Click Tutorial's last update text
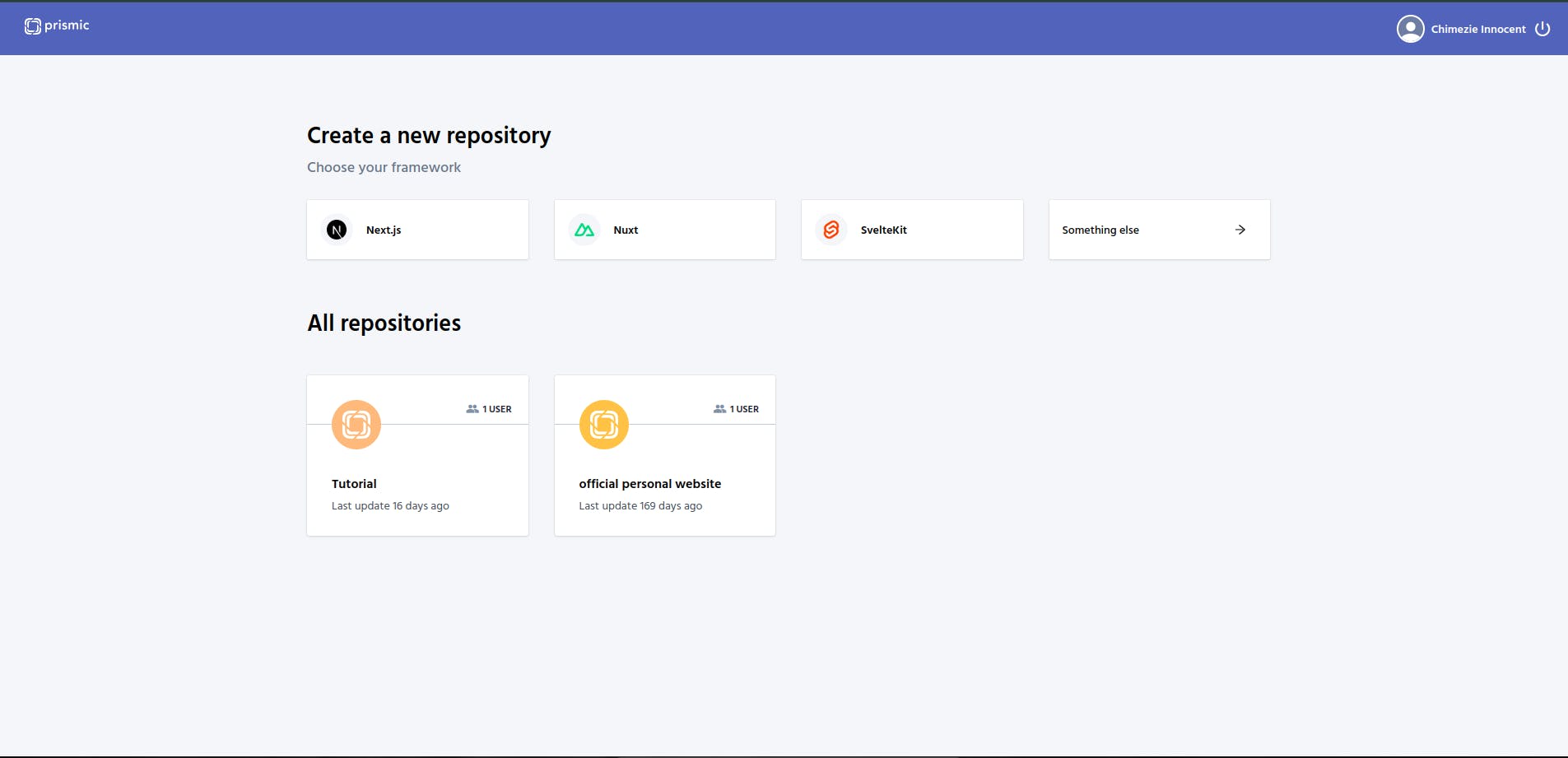 [390, 506]
